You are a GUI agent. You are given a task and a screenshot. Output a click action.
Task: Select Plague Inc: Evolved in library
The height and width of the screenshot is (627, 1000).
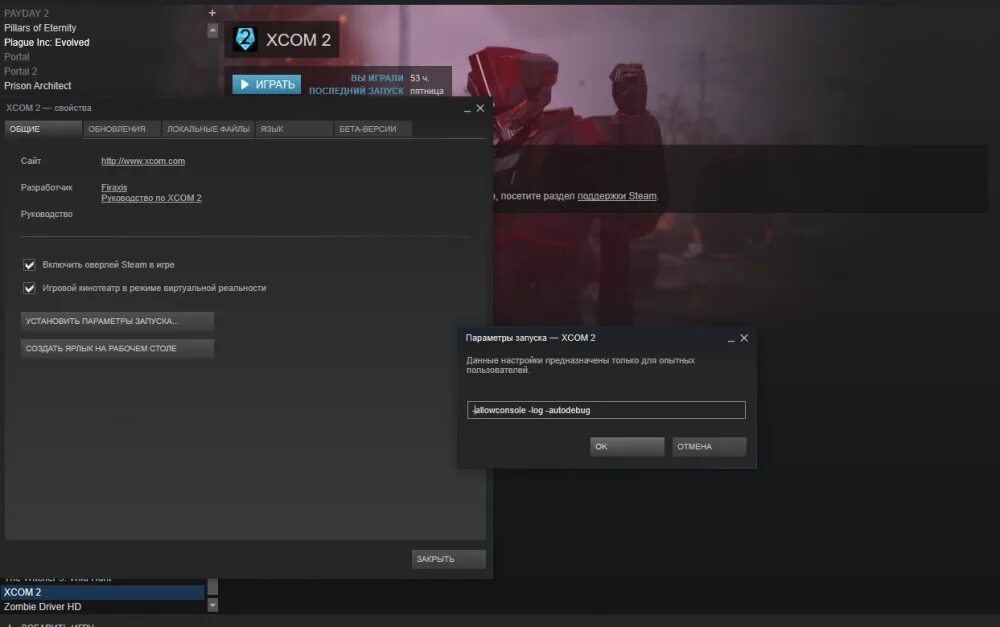coord(47,43)
